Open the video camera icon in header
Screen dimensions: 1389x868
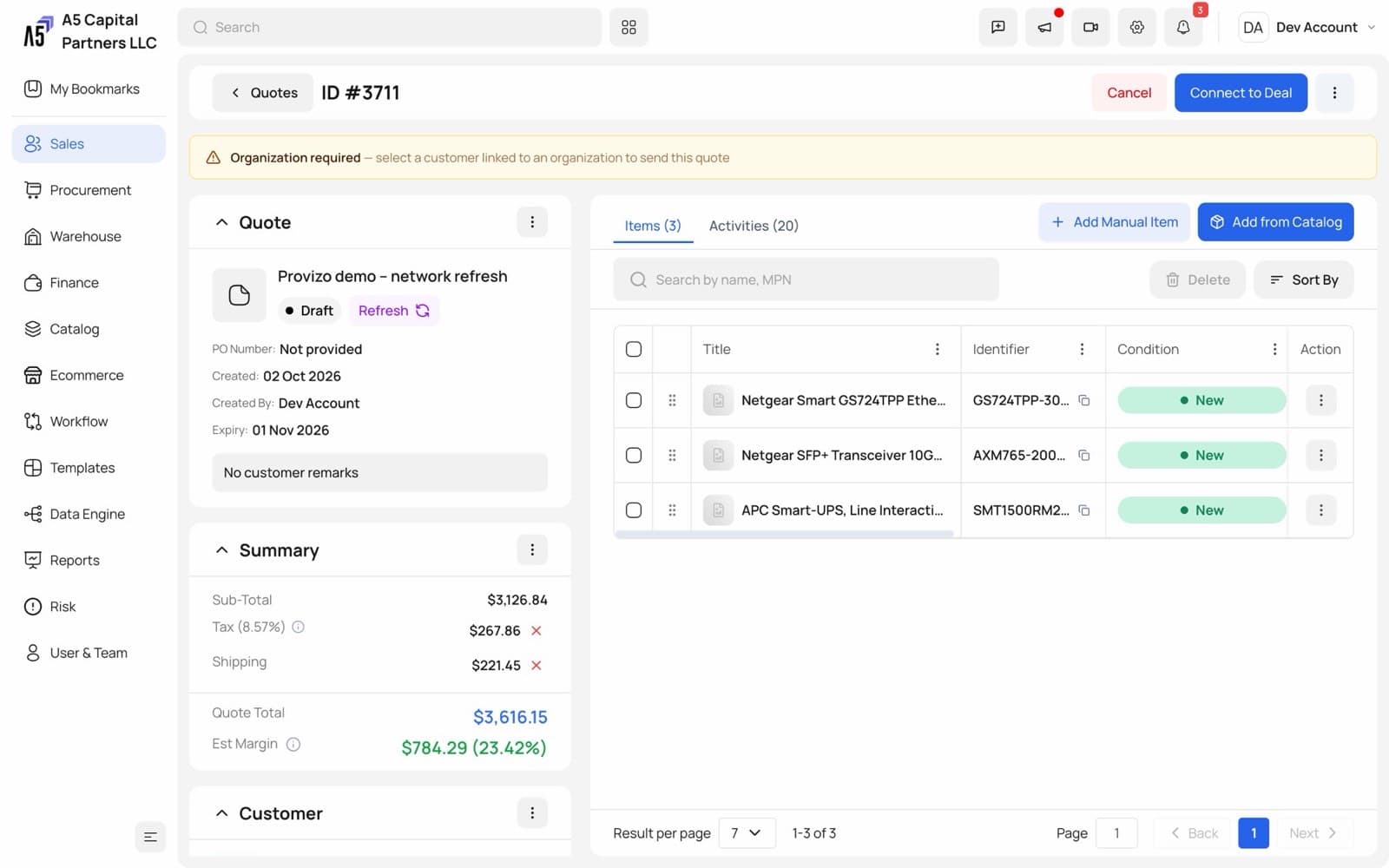point(1090,27)
